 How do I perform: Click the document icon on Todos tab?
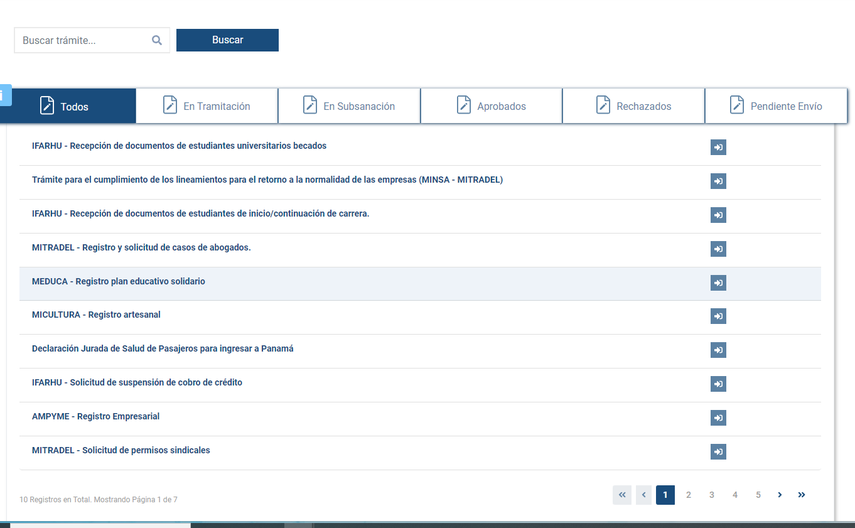pyautogui.click(x=47, y=105)
